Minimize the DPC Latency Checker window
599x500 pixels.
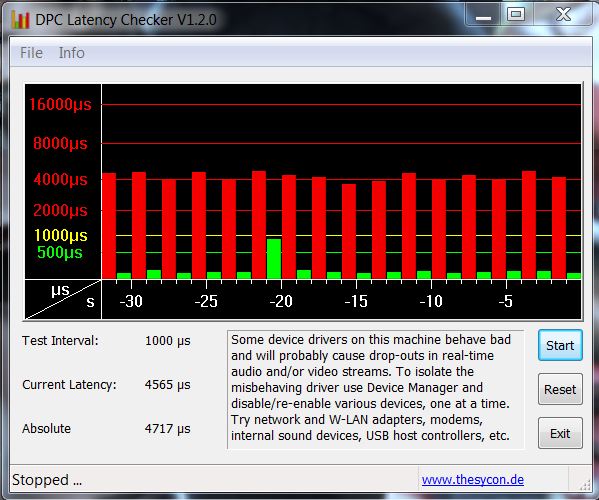click(x=483, y=15)
